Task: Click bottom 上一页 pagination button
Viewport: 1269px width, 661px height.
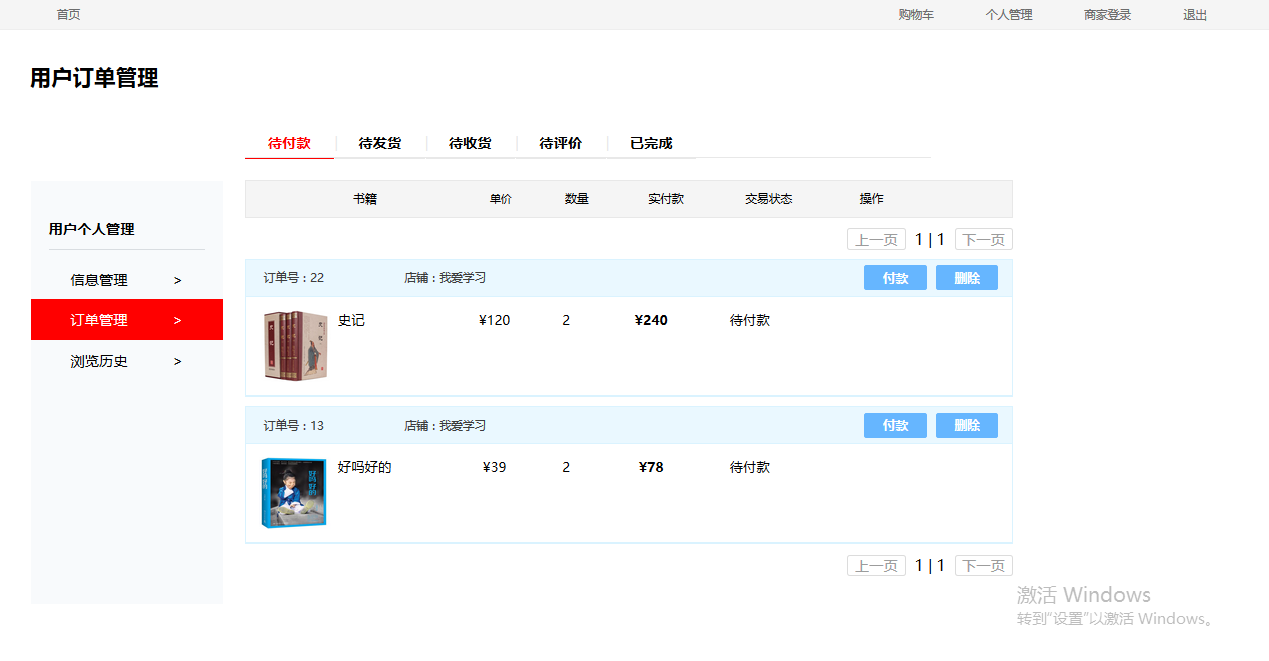Action: click(876, 565)
